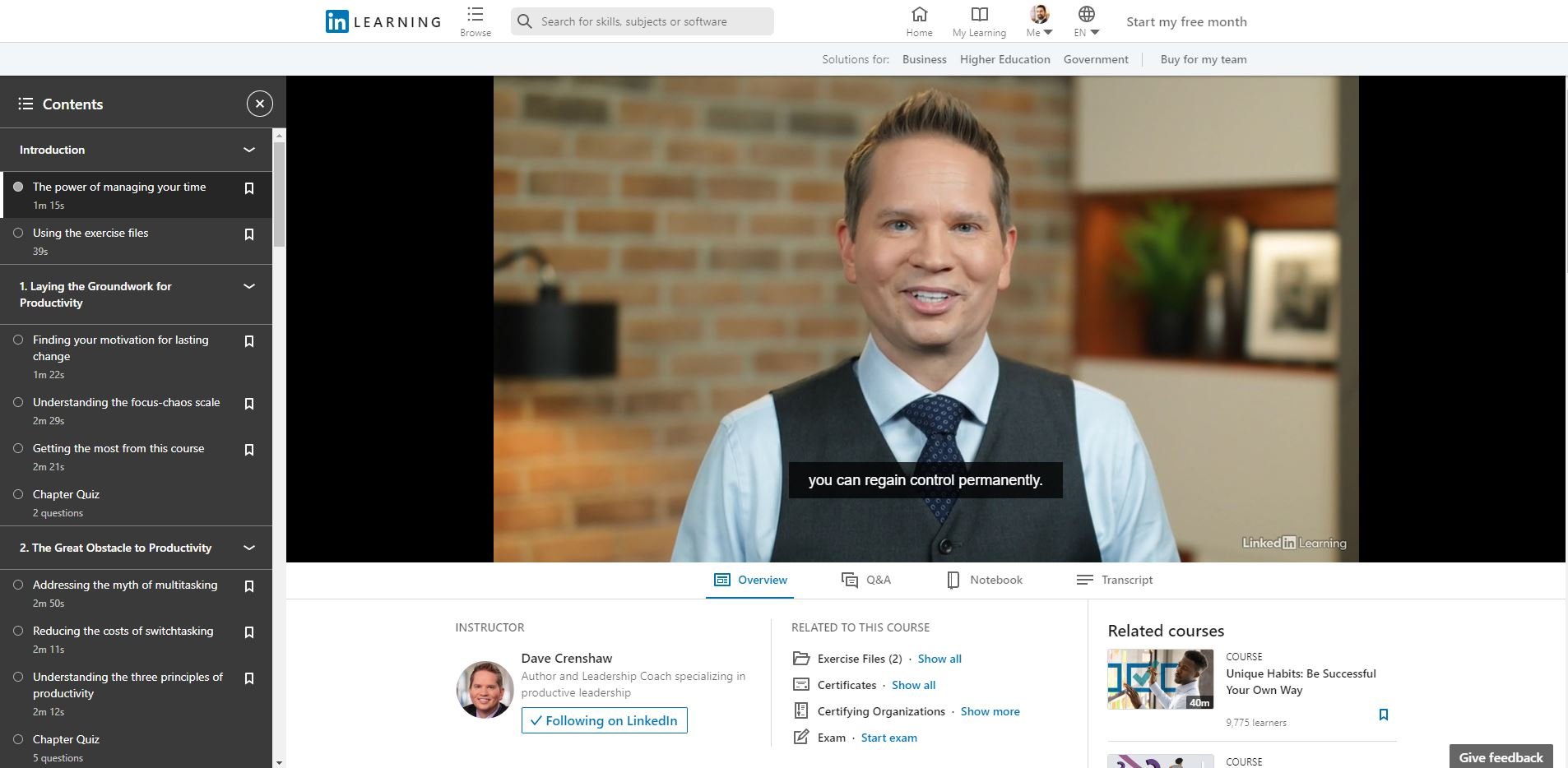The image size is (1568, 768).
Task: Click Dave Crenshaw instructor photo
Action: coord(485,689)
